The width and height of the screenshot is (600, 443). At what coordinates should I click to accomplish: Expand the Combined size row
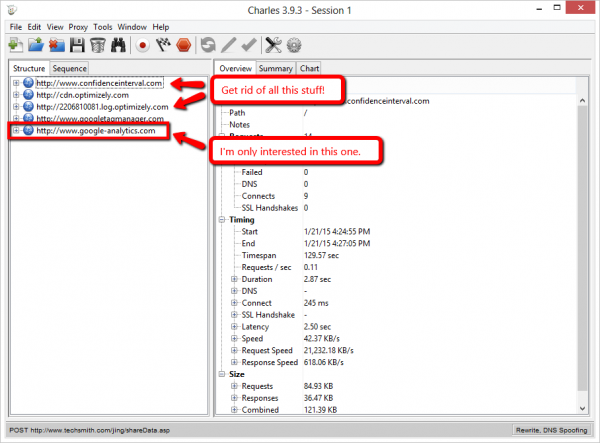tap(234, 410)
